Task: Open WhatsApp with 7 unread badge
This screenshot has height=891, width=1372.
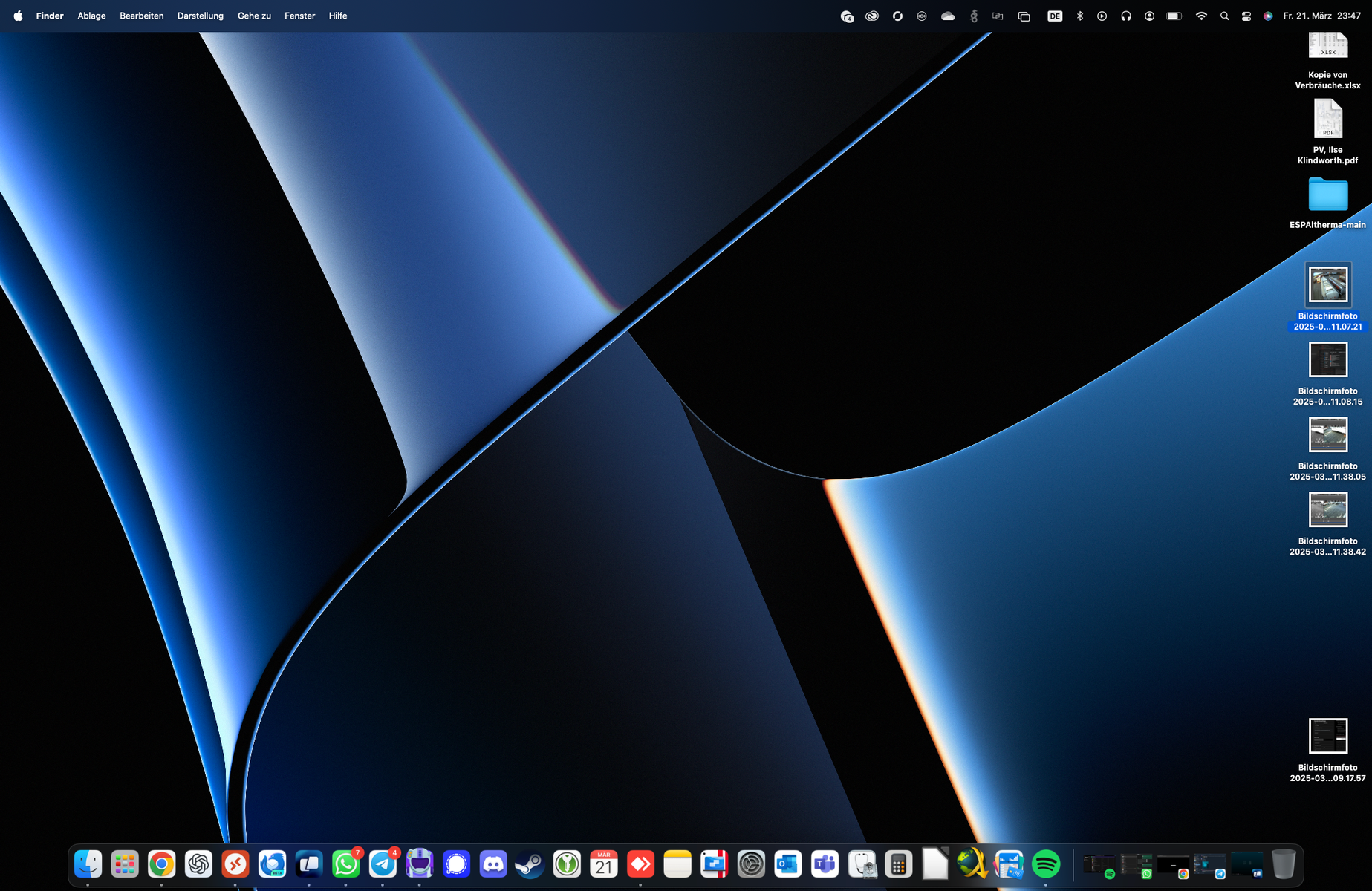Action: tap(346, 864)
